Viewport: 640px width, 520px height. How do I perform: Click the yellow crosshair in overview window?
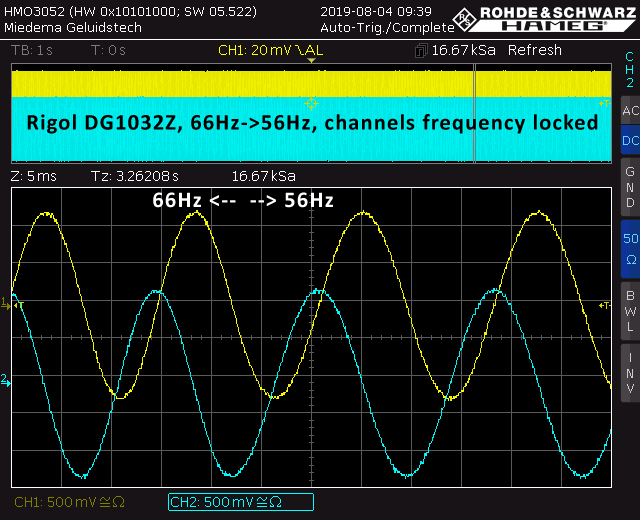311,104
